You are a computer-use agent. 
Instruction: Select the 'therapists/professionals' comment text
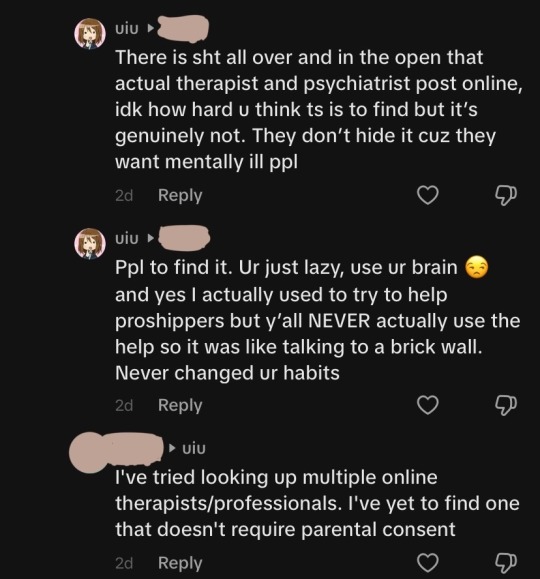point(317,503)
